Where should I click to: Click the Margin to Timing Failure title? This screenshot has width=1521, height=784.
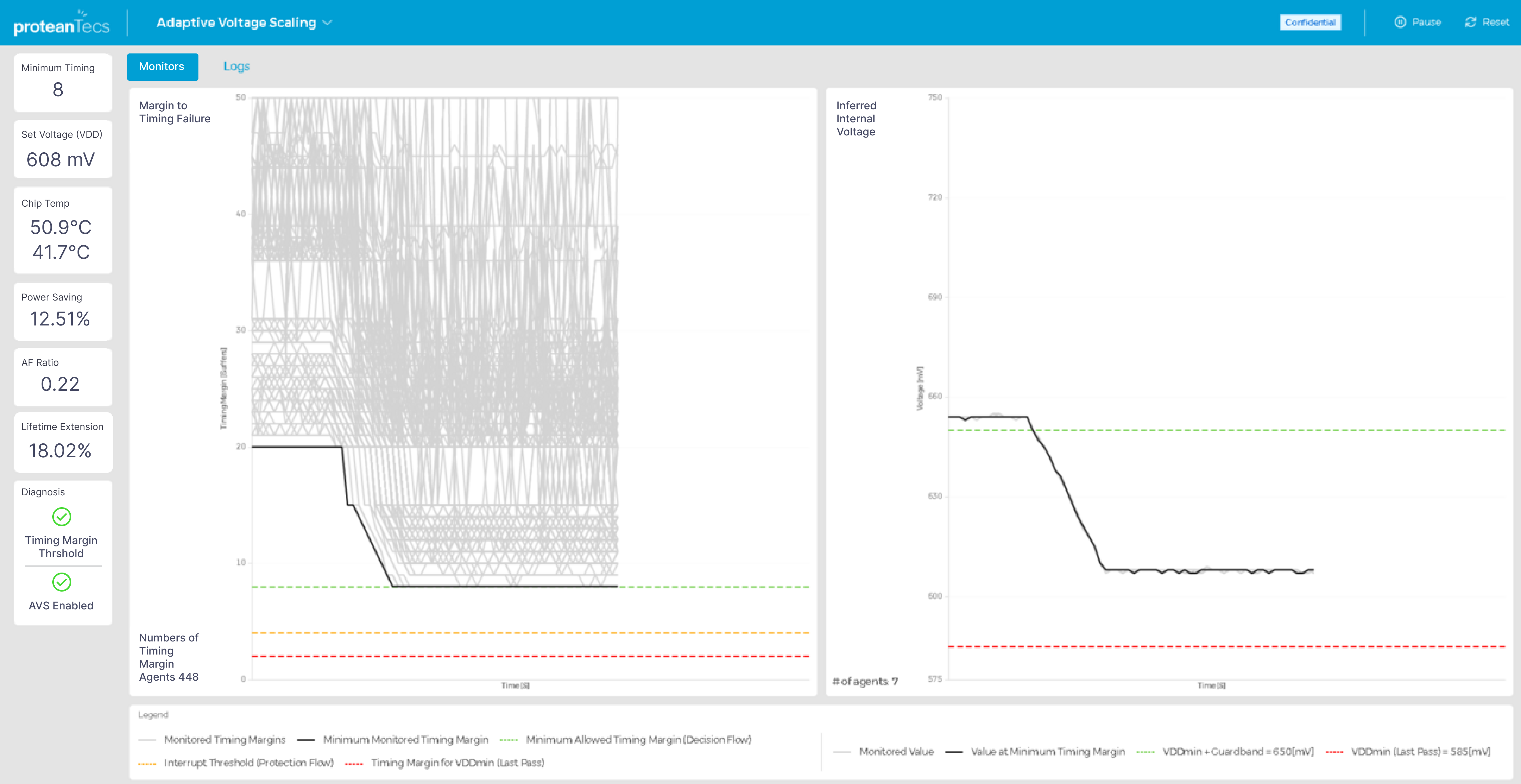(x=174, y=112)
